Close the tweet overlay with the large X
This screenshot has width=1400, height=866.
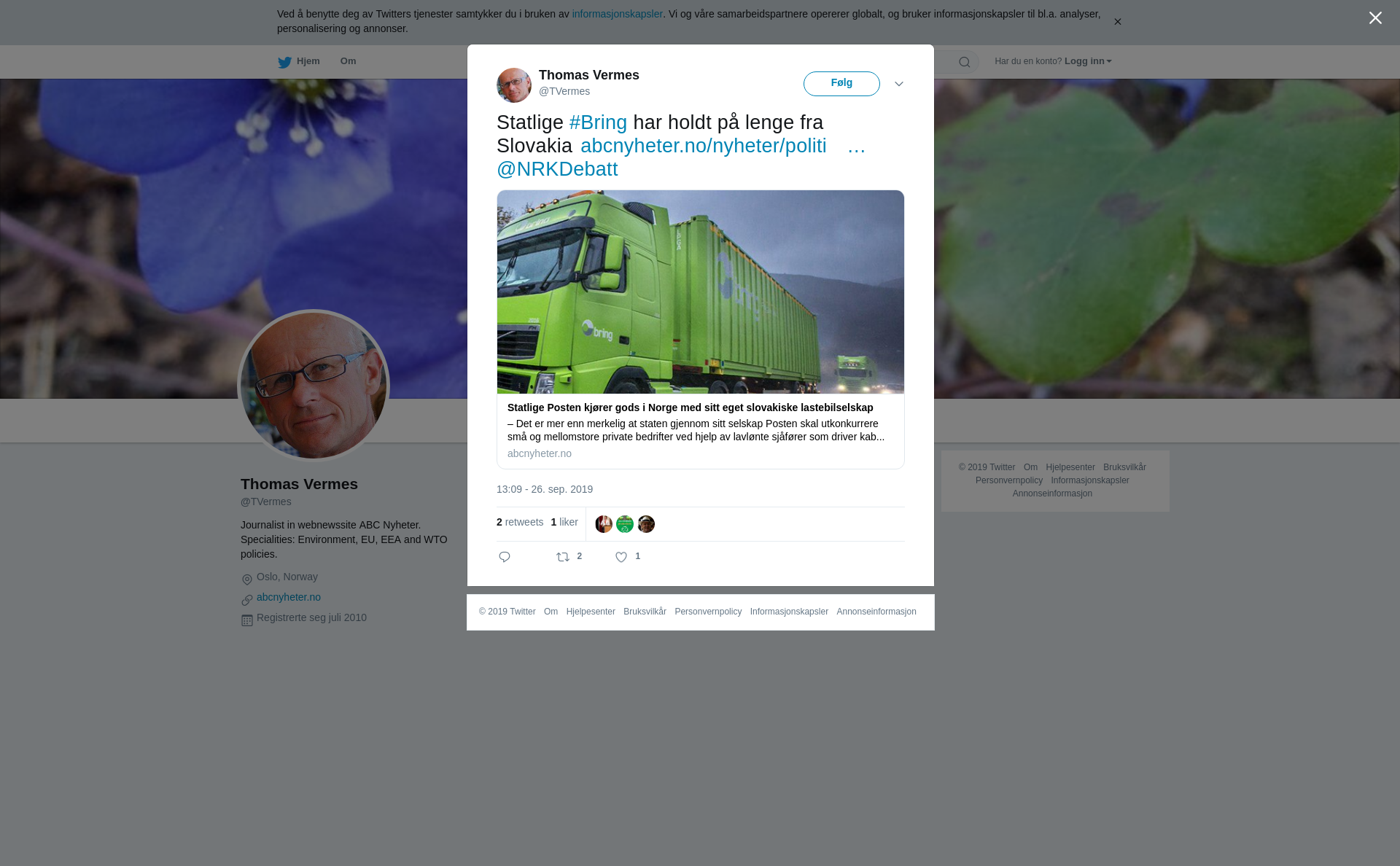tap(1375, 18)
